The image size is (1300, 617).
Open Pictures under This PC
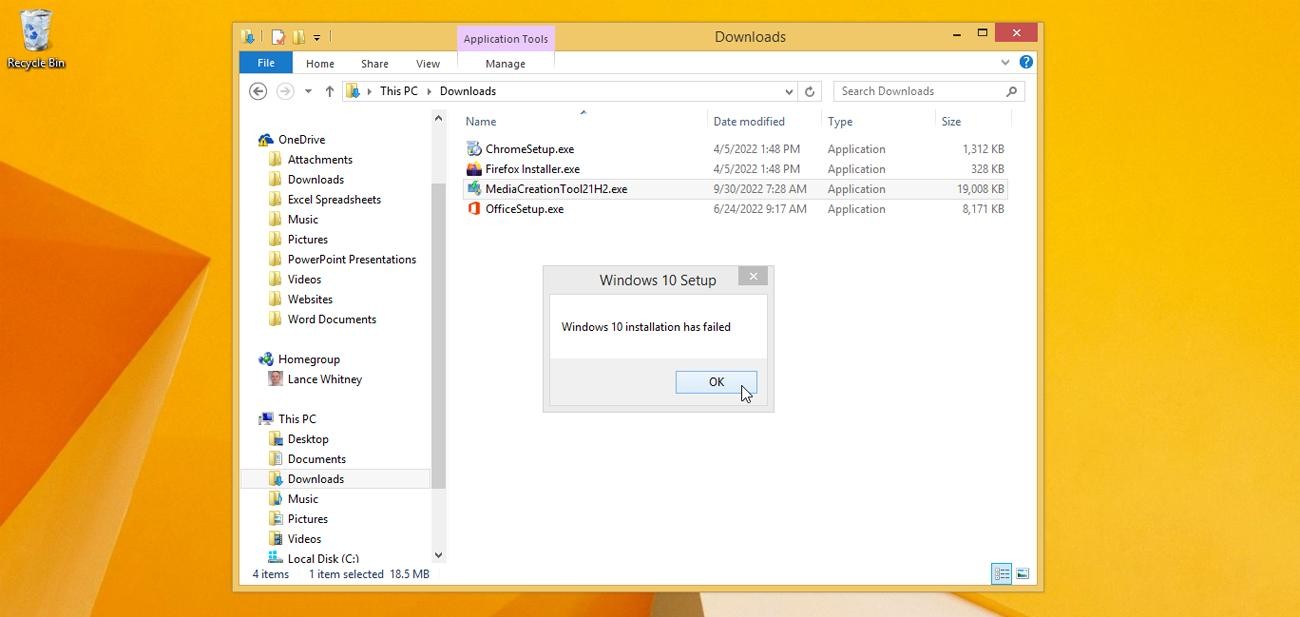coord(308,519)
